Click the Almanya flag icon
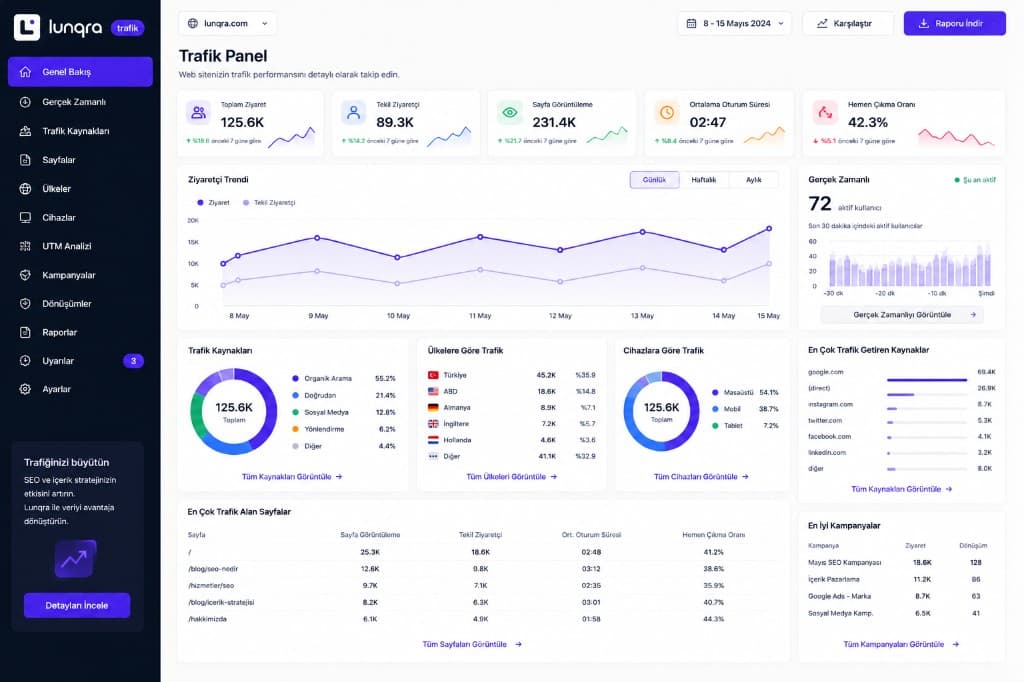Image resolution: width=1024 pixels, height=682 pixels. point(433,408)
